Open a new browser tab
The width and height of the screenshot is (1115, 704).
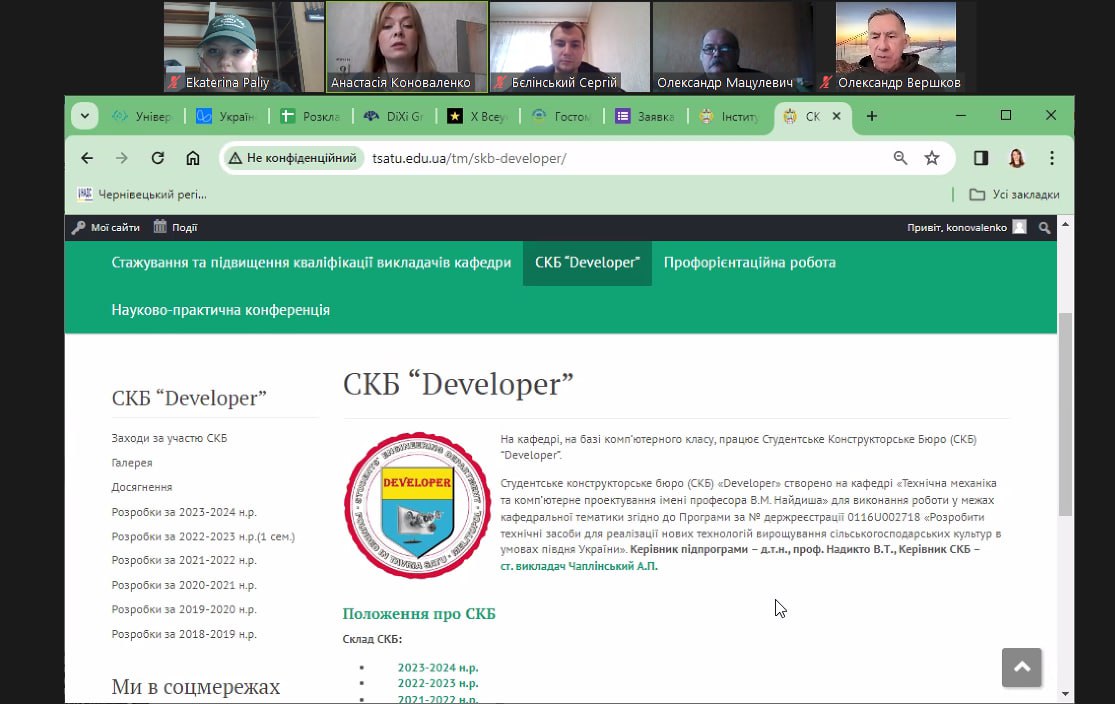click(872, 116)
